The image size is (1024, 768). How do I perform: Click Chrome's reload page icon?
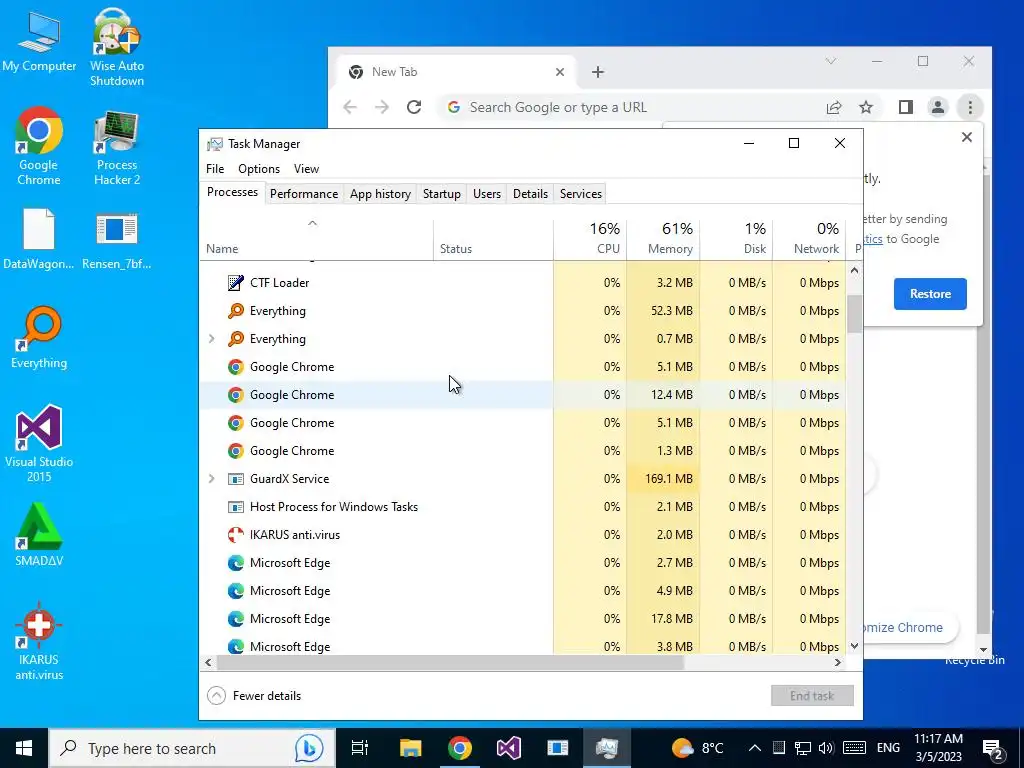coord(414,107)
